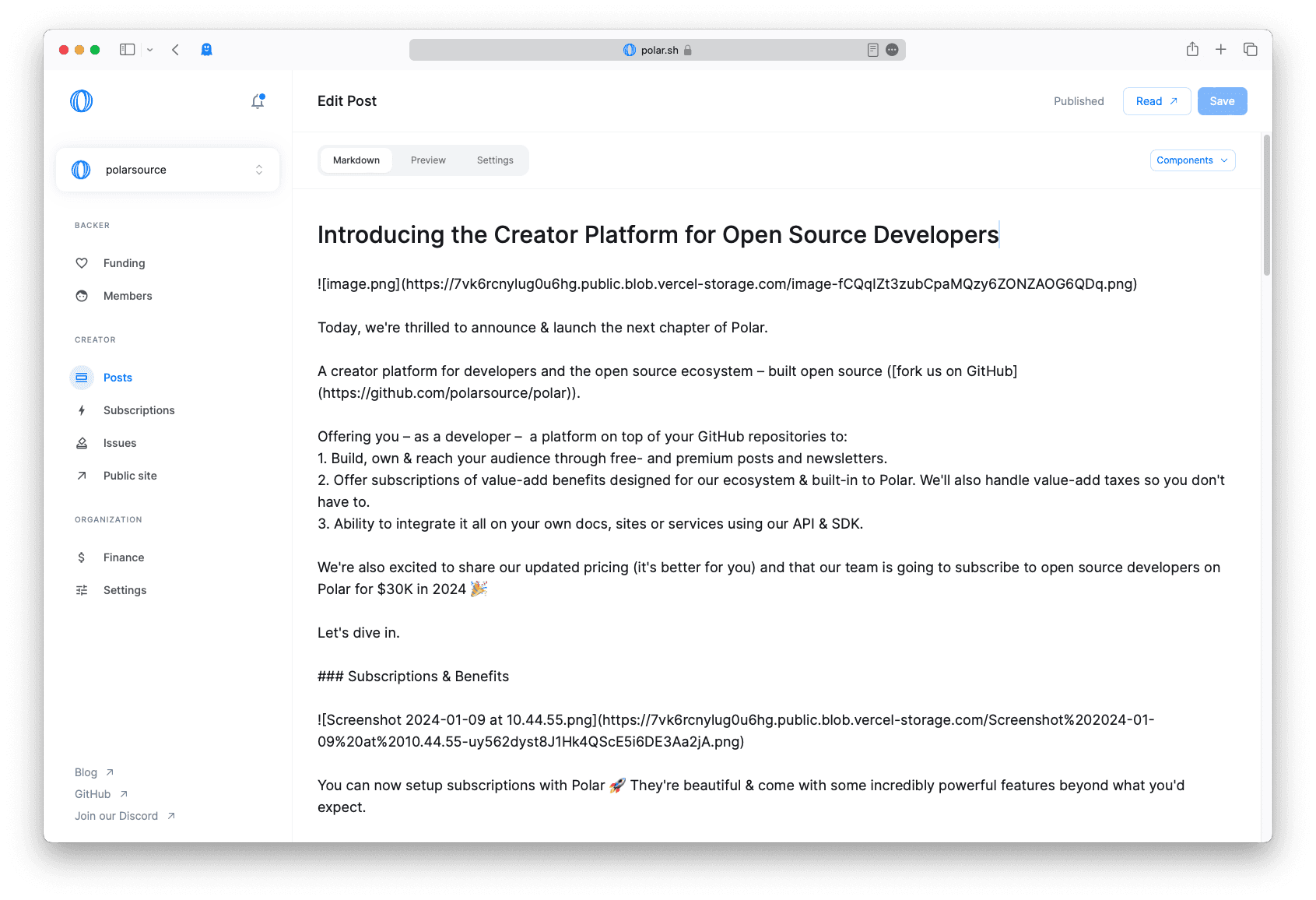Viewport: 1316px width, 900px height.
Task: Click the Funding heart icon
Action: pos(82,263)
